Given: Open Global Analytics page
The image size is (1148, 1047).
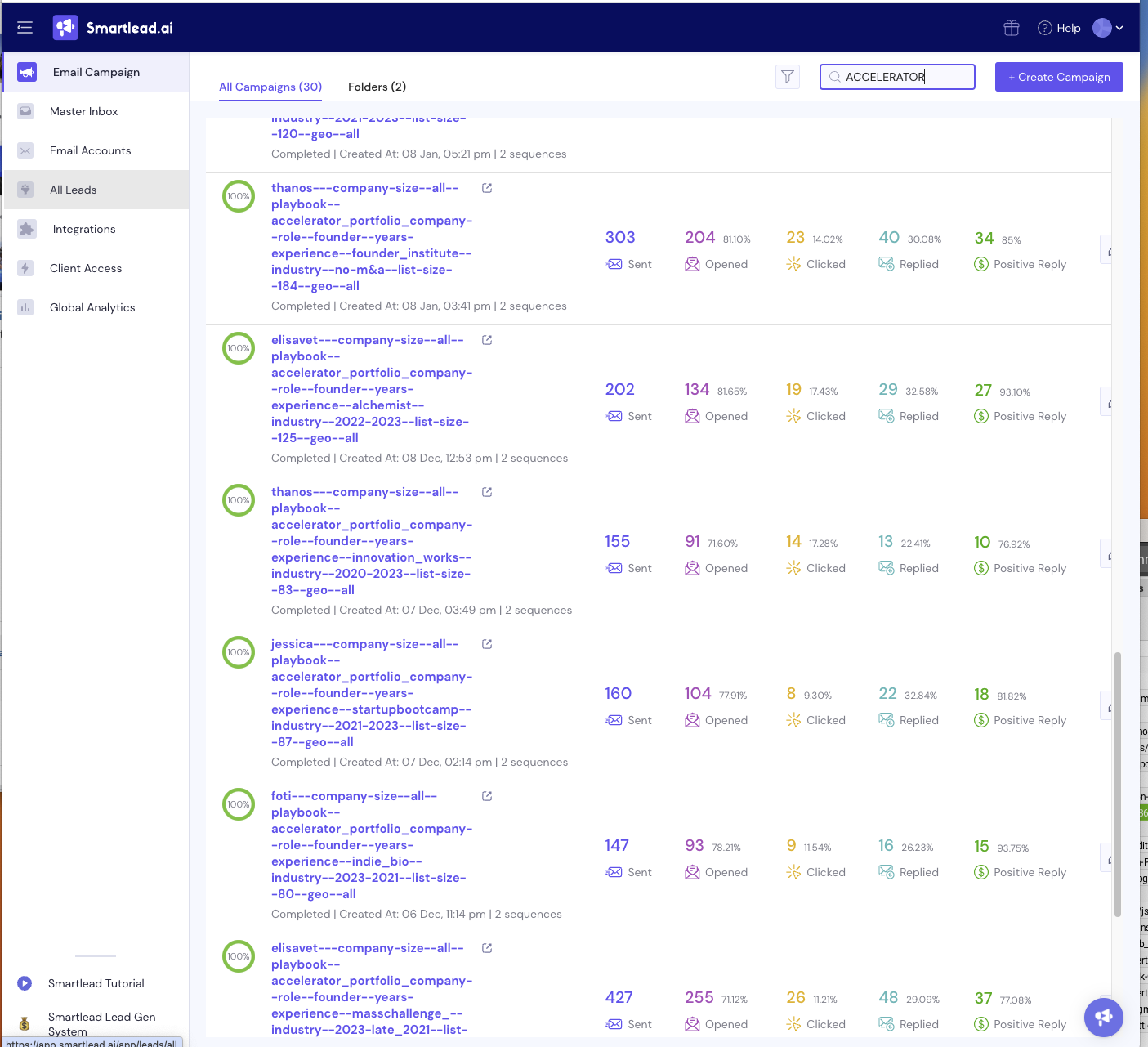Looking at the screenshot, I should [x=96, y=307].
